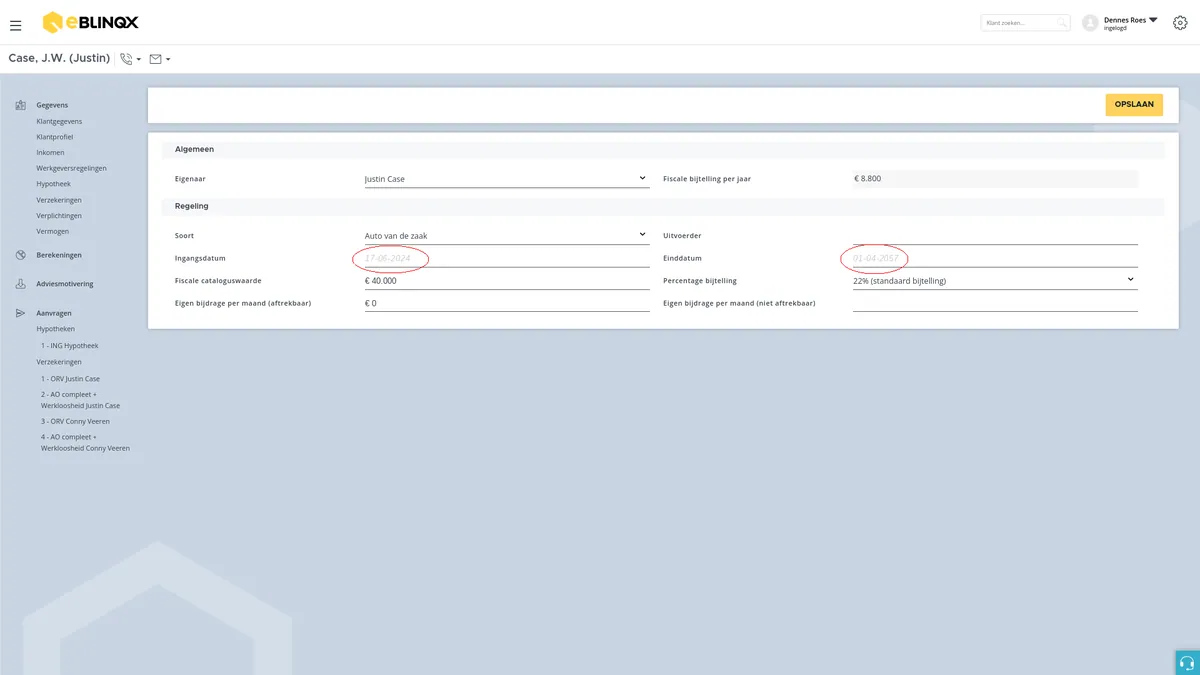This screenshot has height=675, width=1200.
Task: Click the search magnifier icon
Action: (1062, 22)
